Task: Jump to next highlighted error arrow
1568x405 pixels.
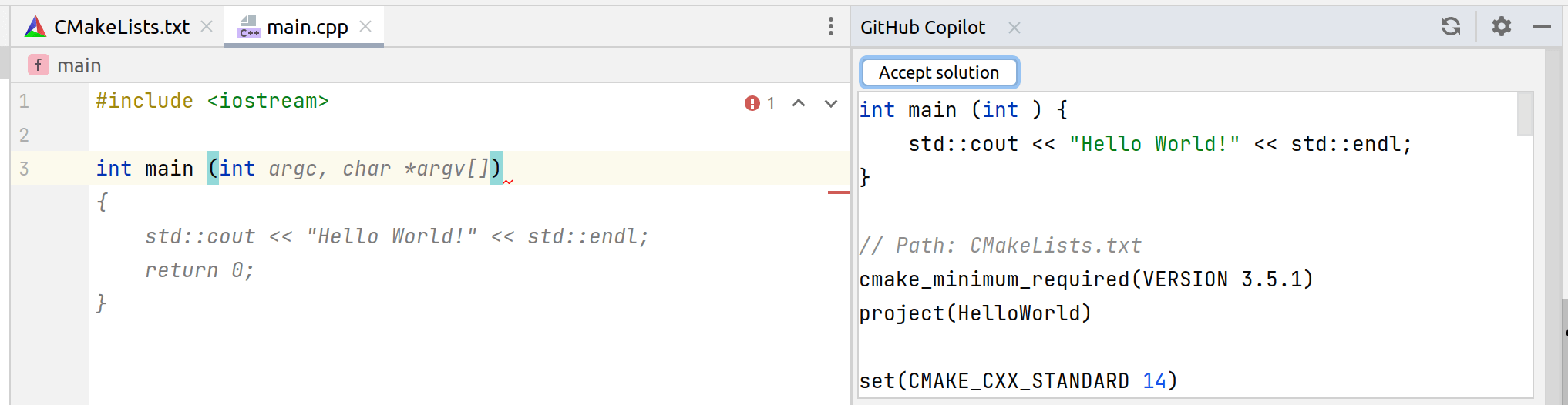Action: pos(830,103)
